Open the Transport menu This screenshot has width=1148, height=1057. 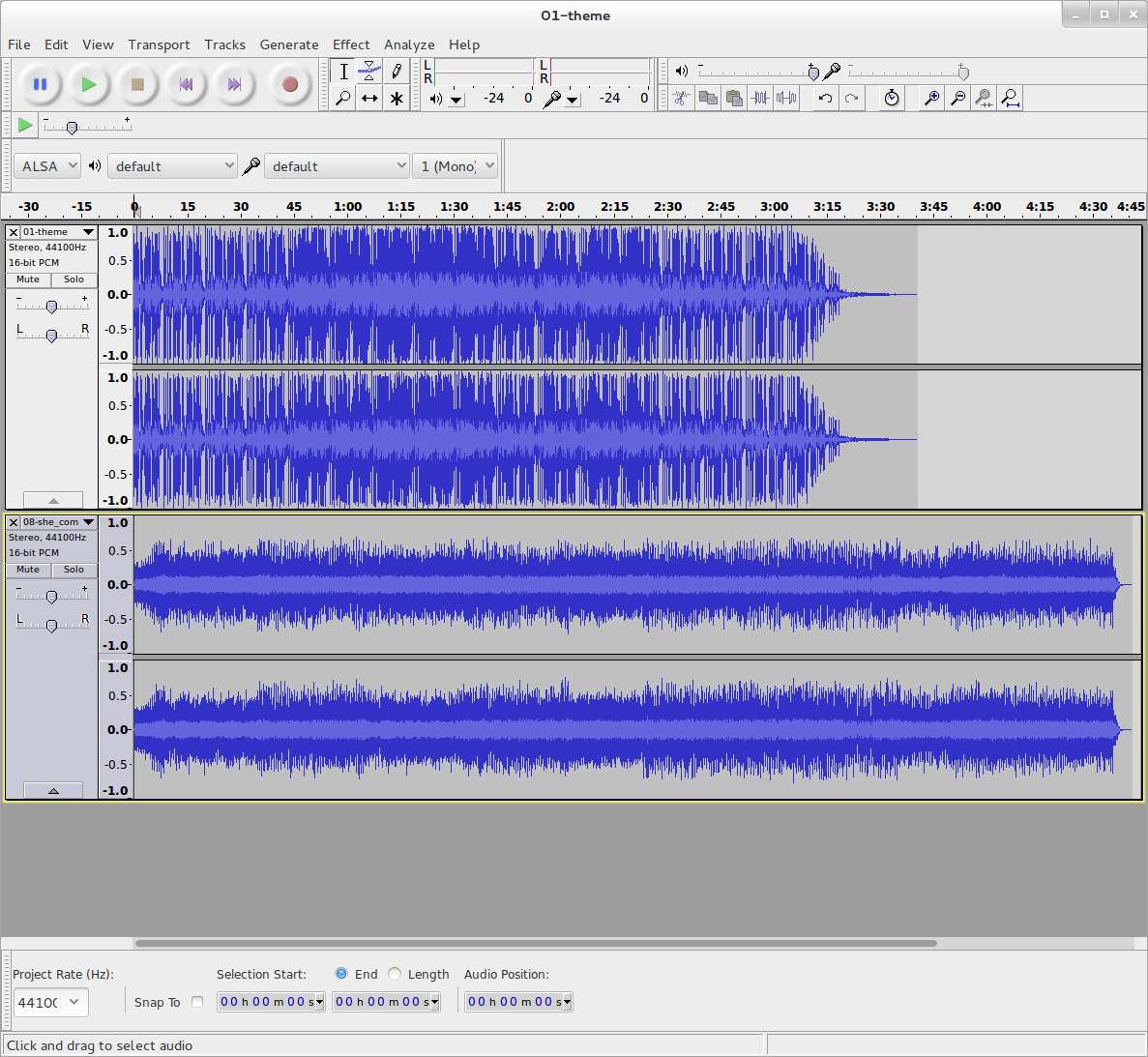(x=159, y=44)
